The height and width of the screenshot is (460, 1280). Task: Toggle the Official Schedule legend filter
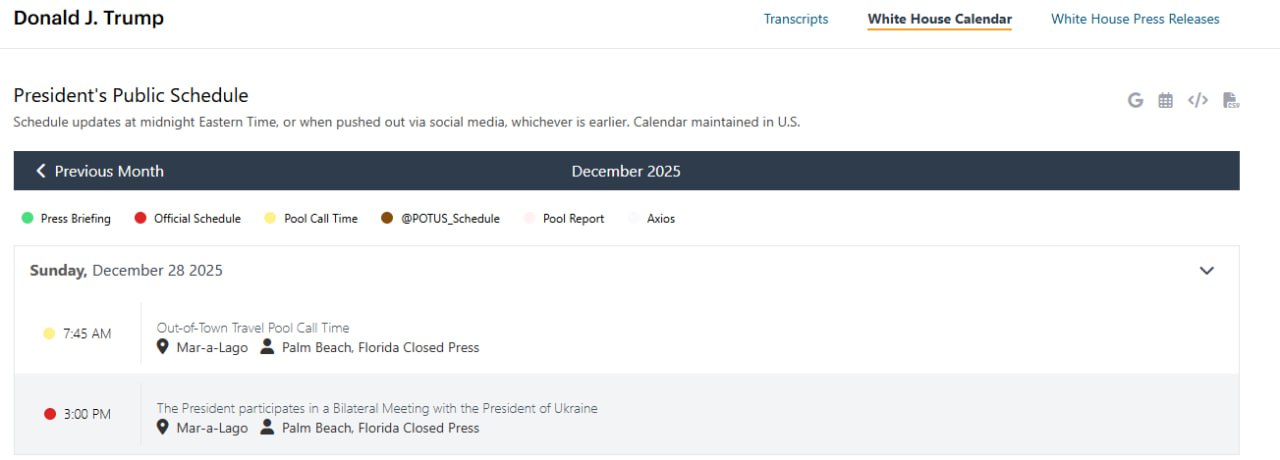click(187, 218)
